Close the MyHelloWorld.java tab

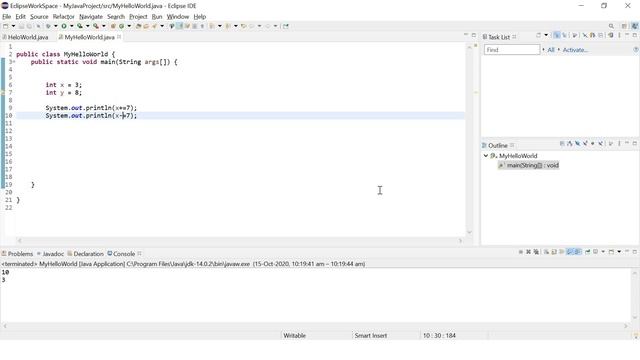tap(119, 37)
